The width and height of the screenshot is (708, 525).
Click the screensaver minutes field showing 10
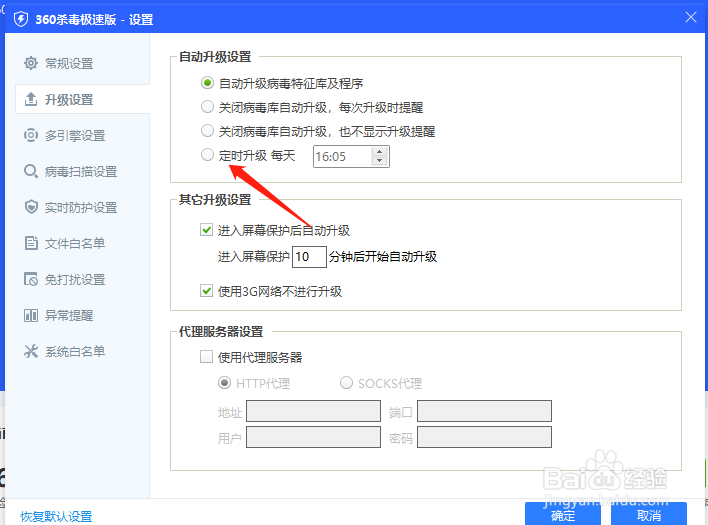tap(309, 257)
